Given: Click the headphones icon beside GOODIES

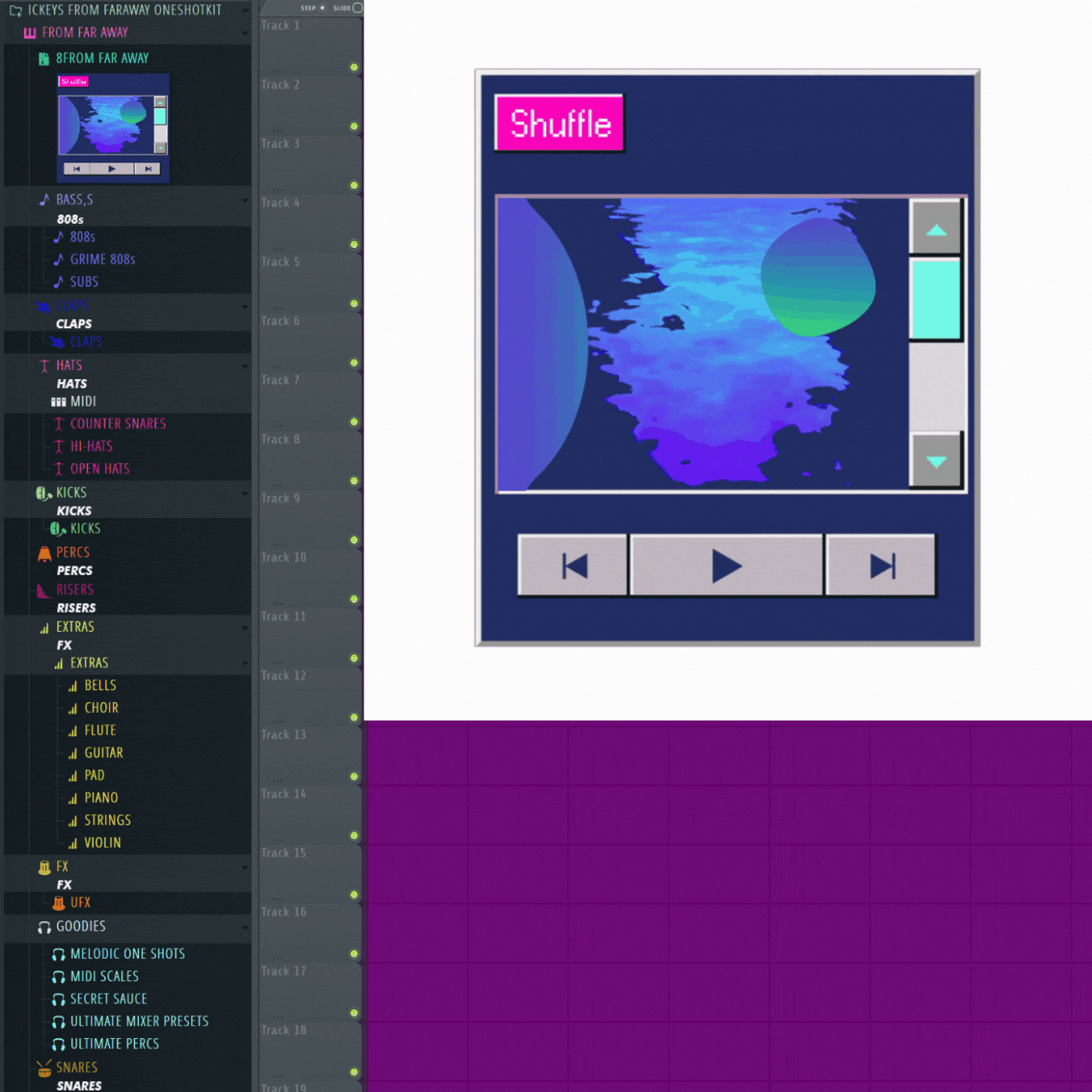Looking at the screenshot, I should [x=44, y=927].
